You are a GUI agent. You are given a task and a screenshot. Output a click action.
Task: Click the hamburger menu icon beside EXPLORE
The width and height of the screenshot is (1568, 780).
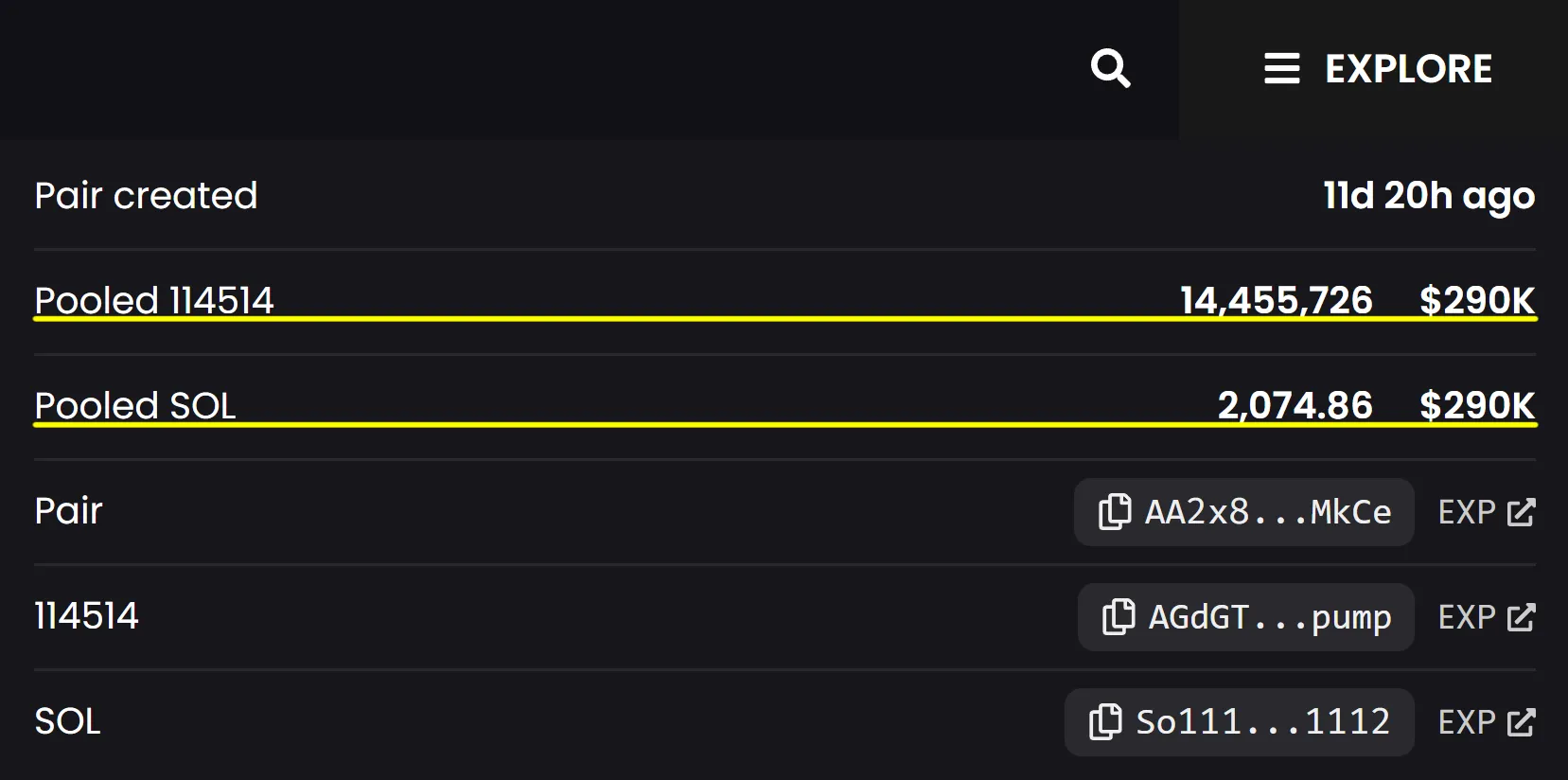pyautogui.click(x=1281, y=69)
